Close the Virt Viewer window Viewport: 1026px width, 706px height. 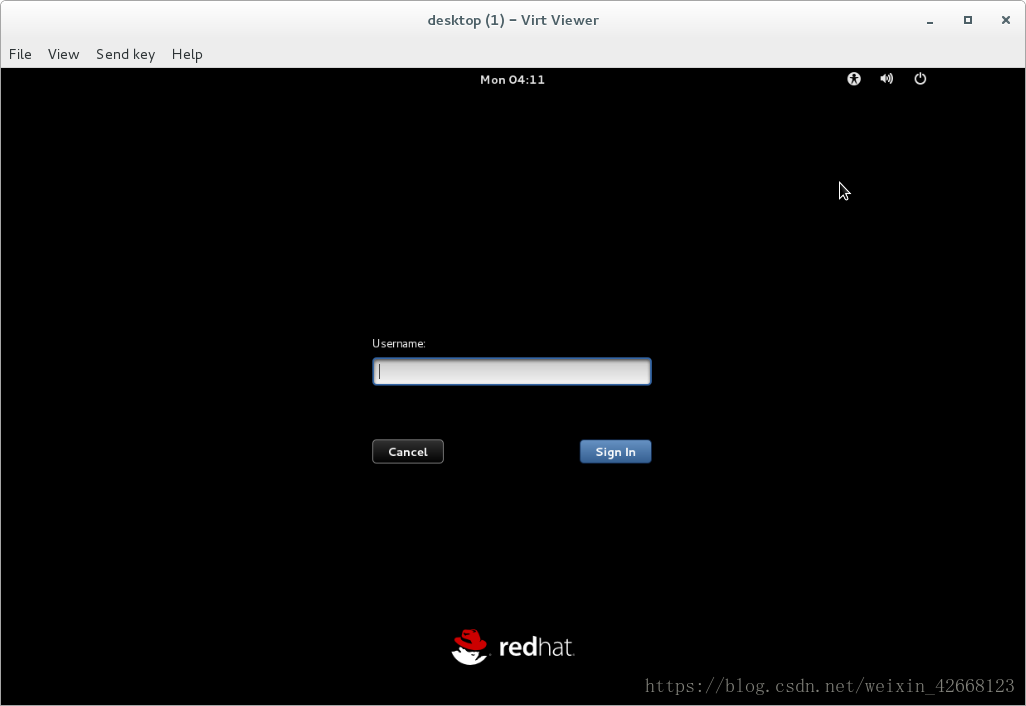[1006, 20]
